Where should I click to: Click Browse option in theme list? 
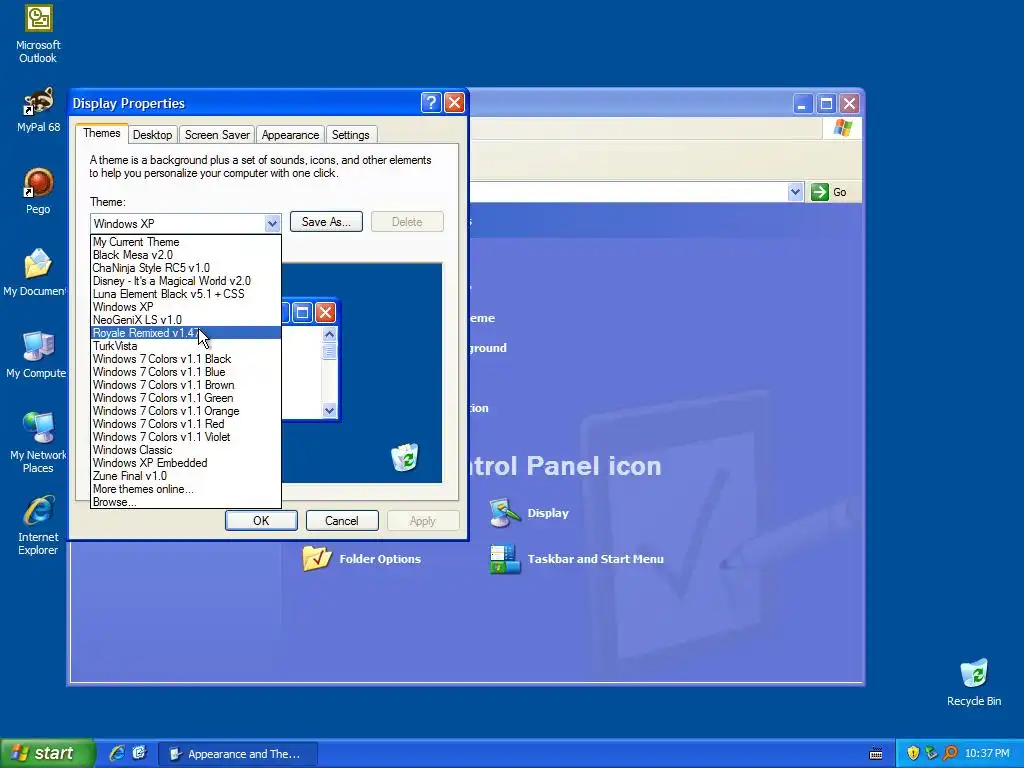186,502
